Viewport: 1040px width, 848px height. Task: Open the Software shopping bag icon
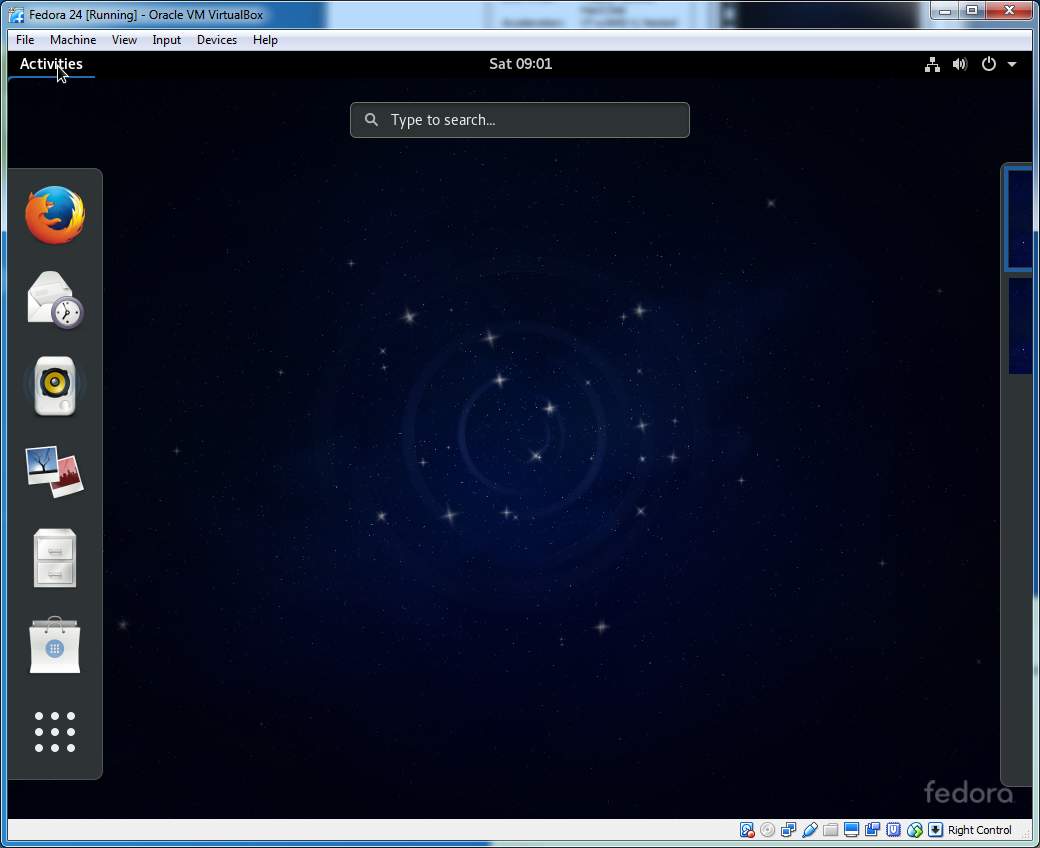[55, 644]
